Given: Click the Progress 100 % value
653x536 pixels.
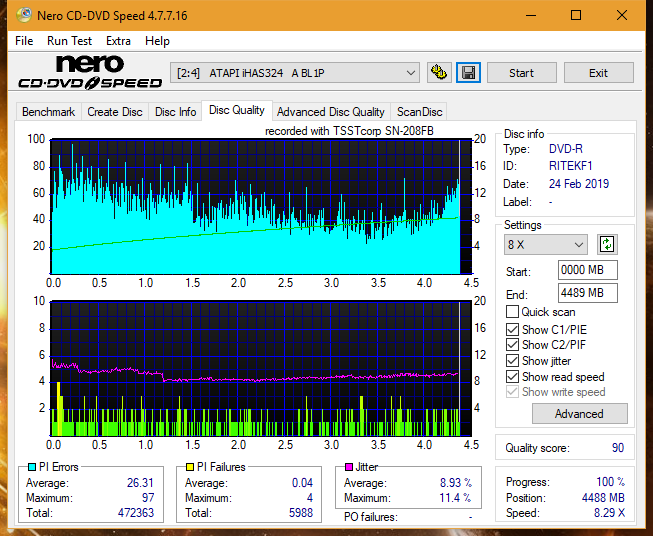Looking at the screenshot, I should pos(610,482).
